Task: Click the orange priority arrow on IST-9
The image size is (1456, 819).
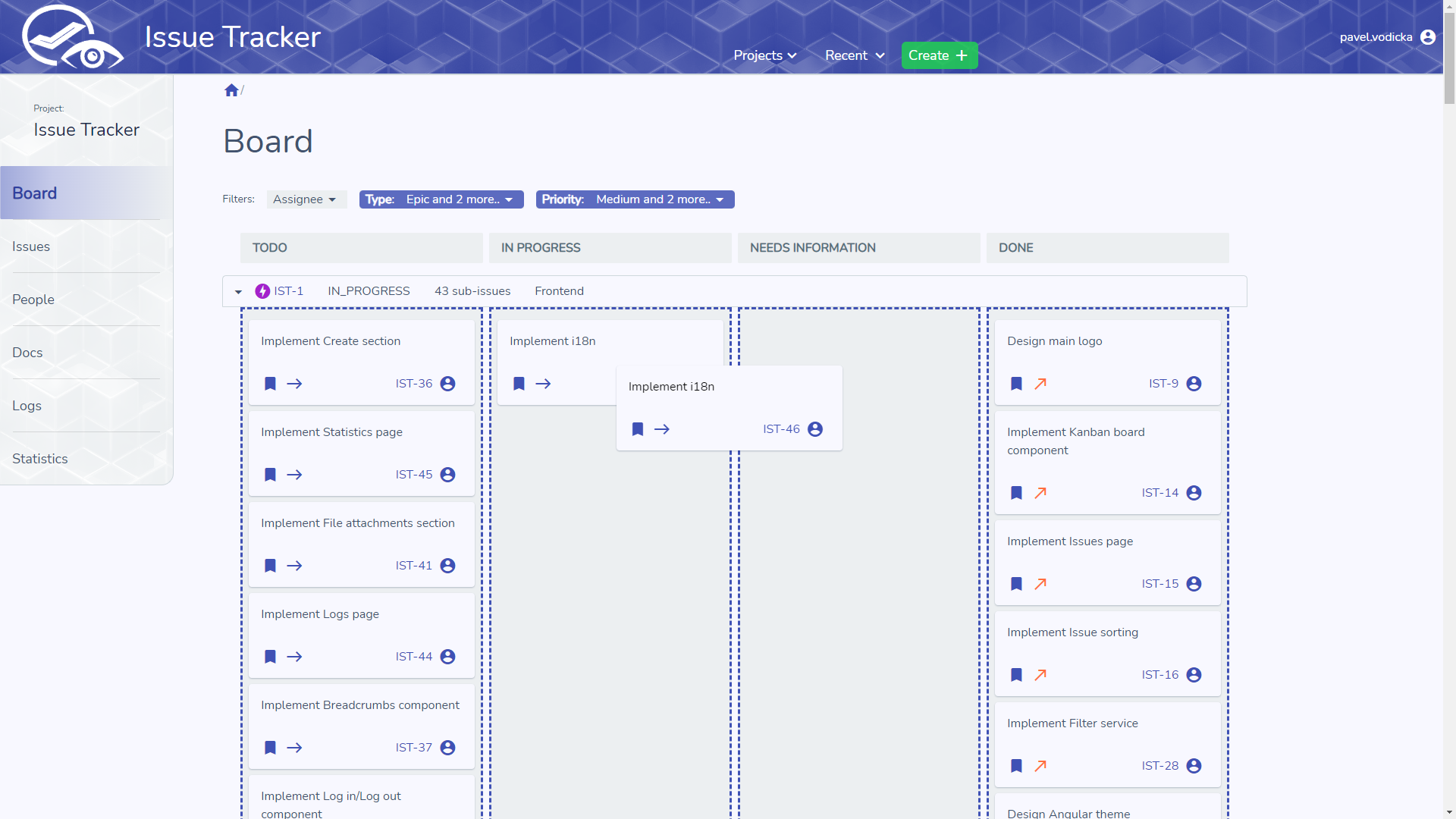Action: (x=1040, y=384)
